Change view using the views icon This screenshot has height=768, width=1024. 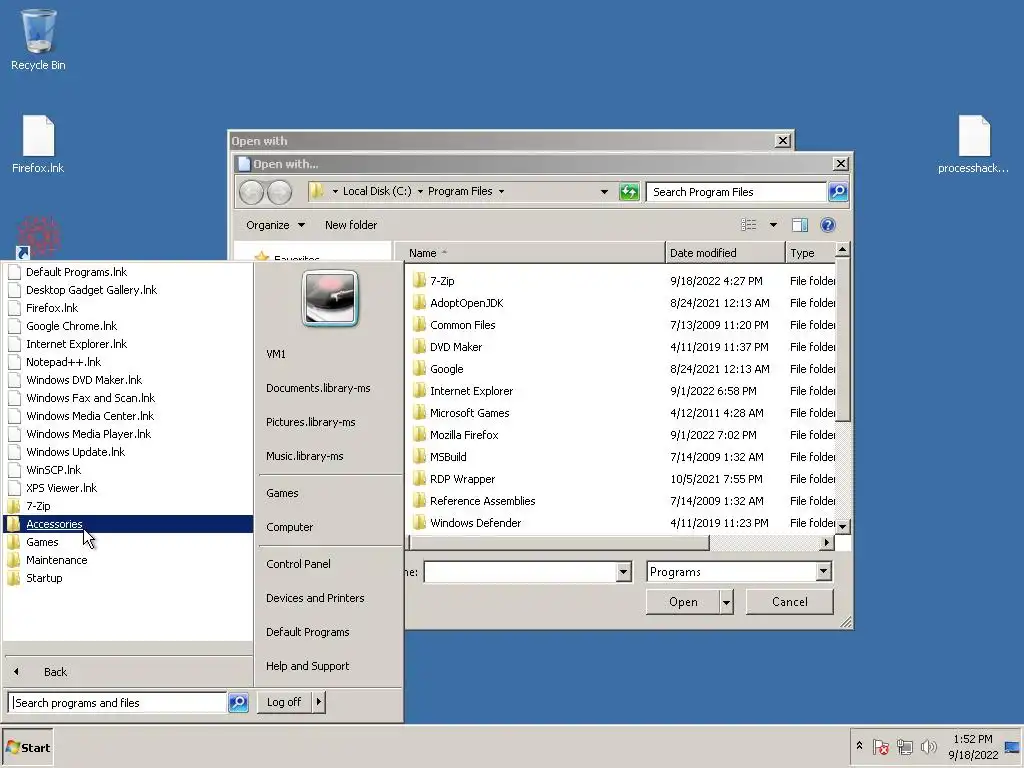(x=748, y=225)
